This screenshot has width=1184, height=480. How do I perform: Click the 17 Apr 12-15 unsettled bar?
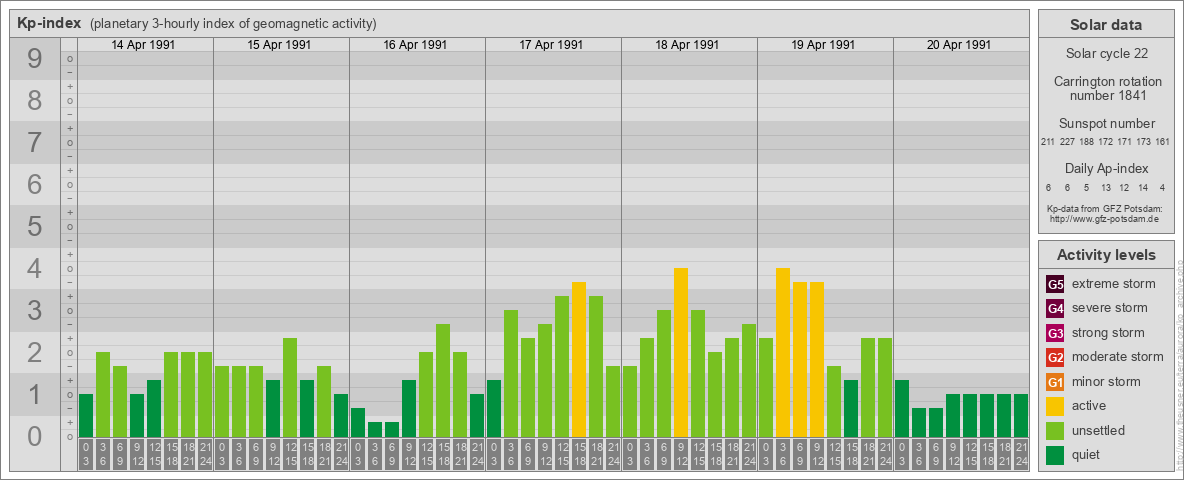coord(562,366)
